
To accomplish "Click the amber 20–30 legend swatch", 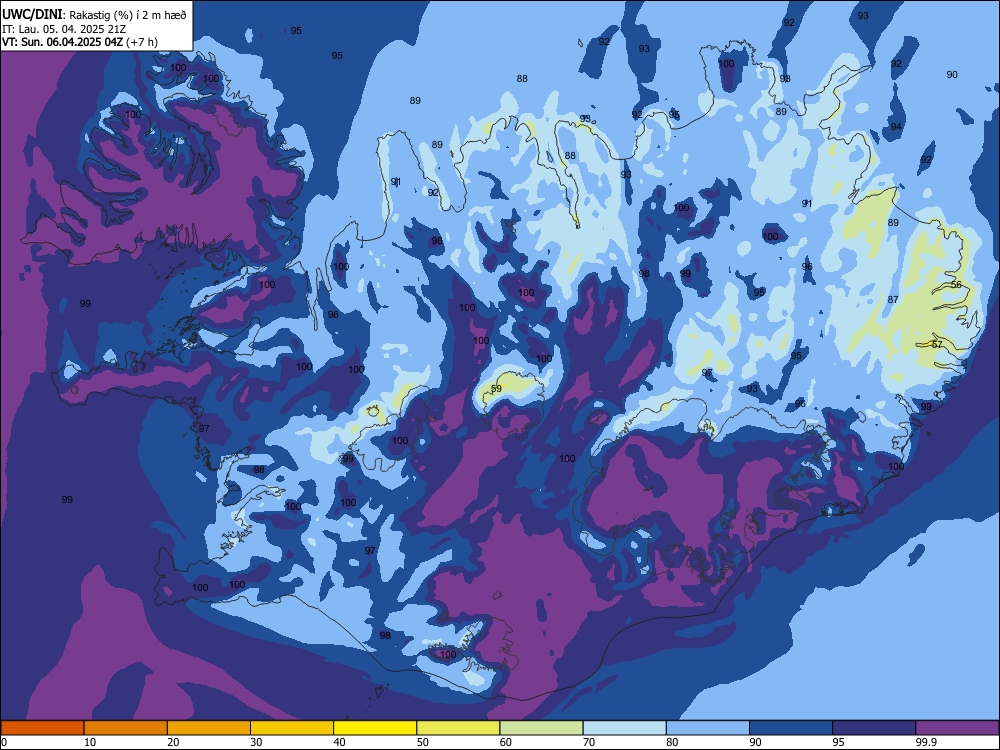I will (x=209, y=728).
